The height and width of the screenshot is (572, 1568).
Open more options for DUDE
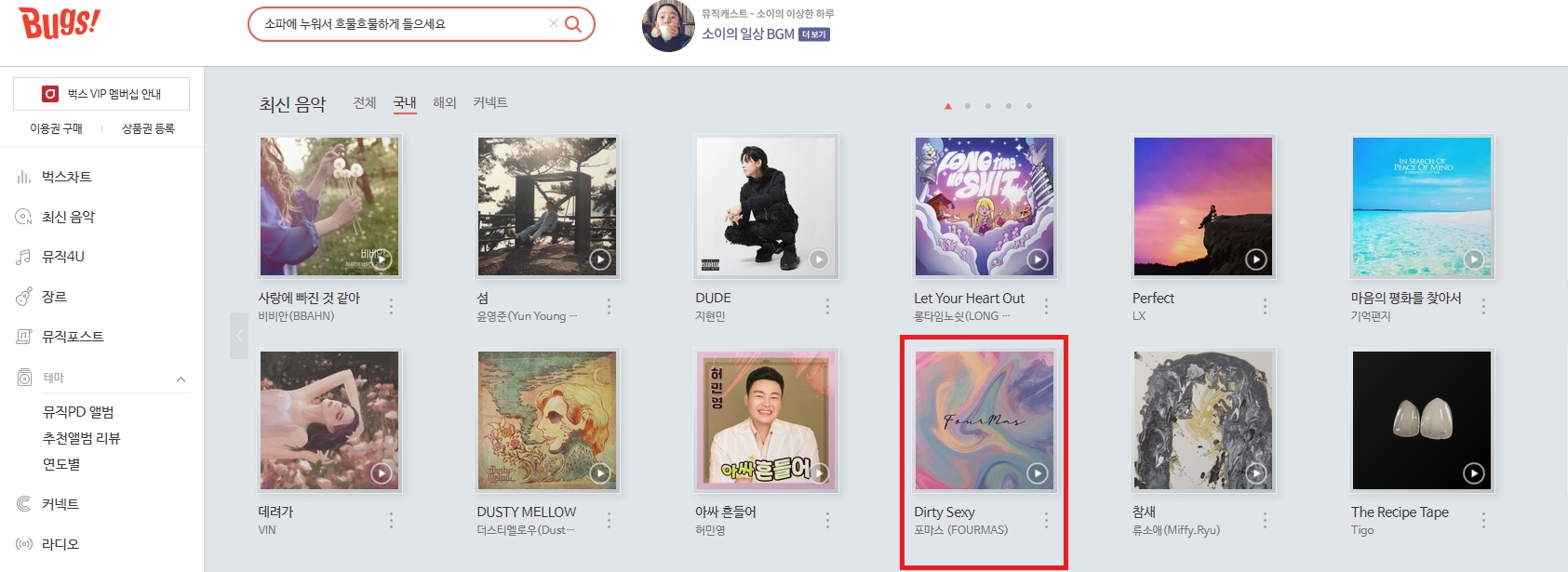coord(827,306)
